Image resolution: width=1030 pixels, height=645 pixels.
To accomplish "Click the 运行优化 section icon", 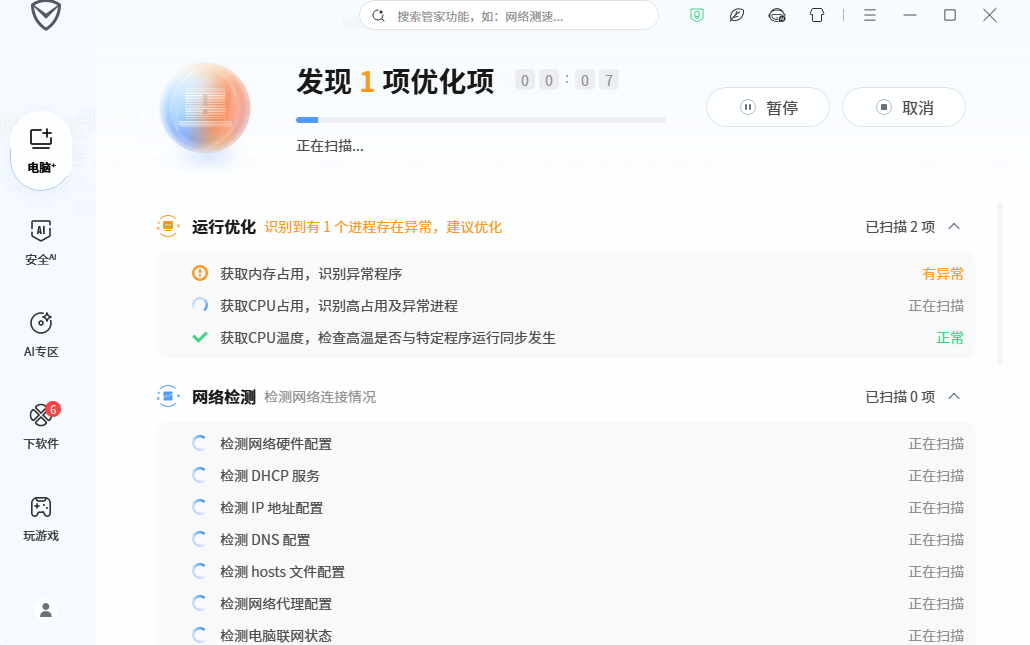I will 168,227.
